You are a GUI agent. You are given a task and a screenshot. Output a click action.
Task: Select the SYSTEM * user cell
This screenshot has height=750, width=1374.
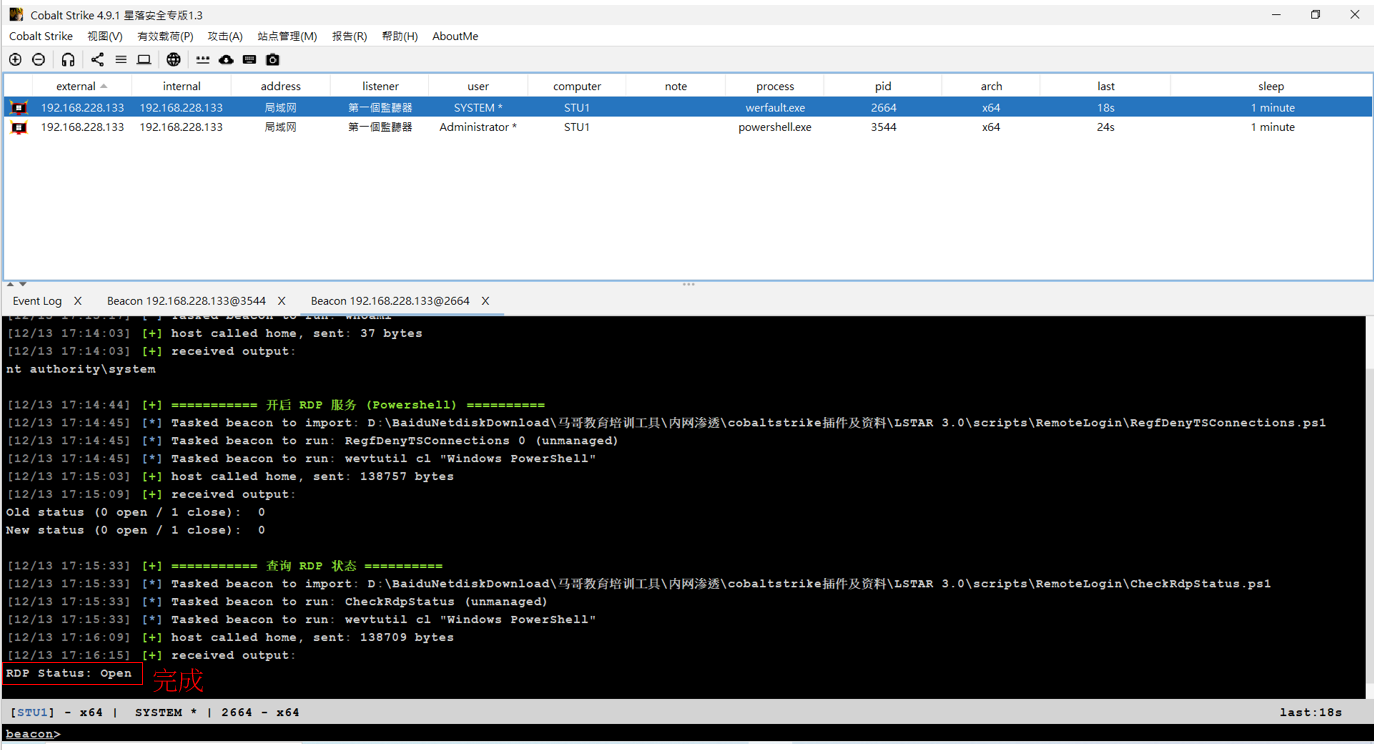(x=478, y=107)
